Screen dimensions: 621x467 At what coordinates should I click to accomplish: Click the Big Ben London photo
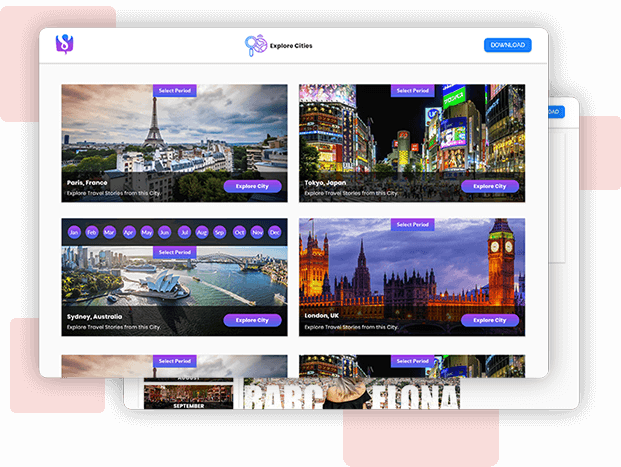click(412, 275)
